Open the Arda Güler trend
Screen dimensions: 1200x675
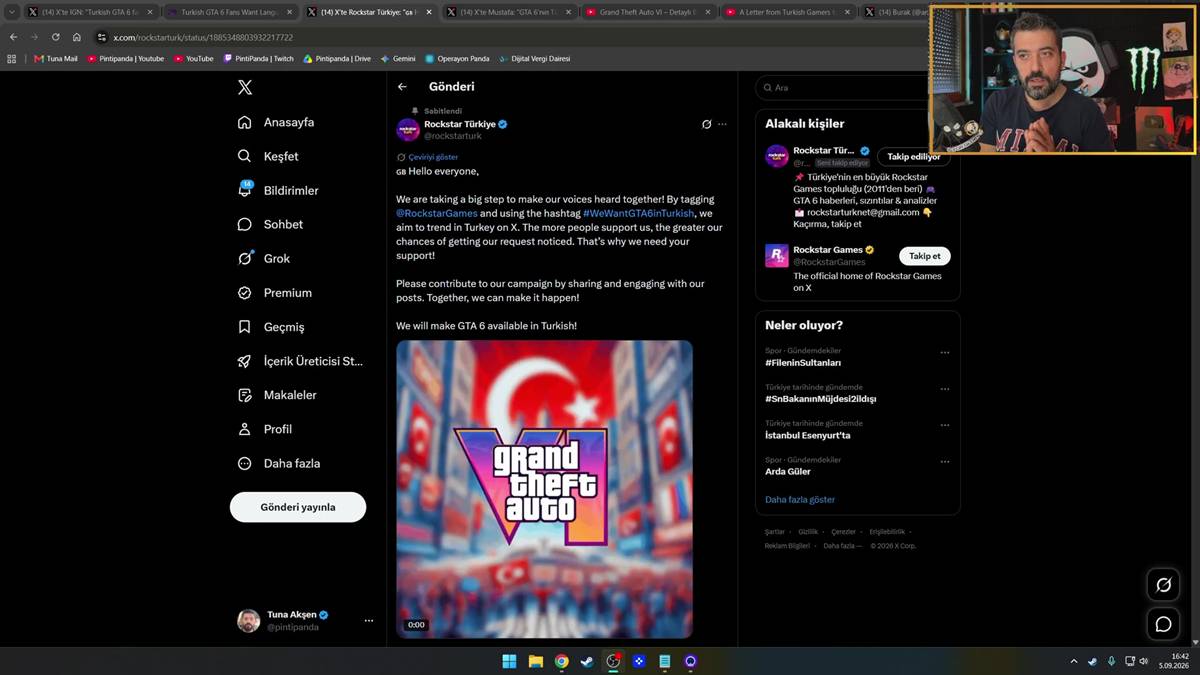[788, 471]
